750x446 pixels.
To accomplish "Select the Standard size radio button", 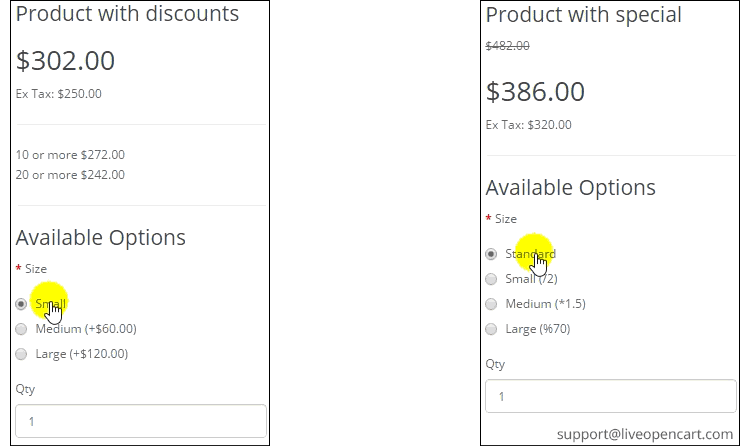I will pos(491,254).
